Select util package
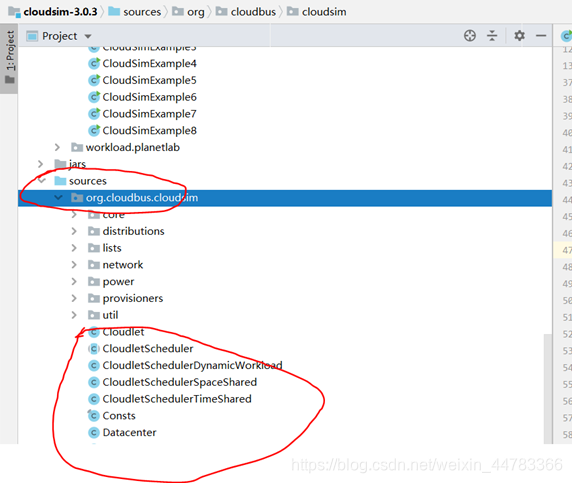 tap(111, 315)
